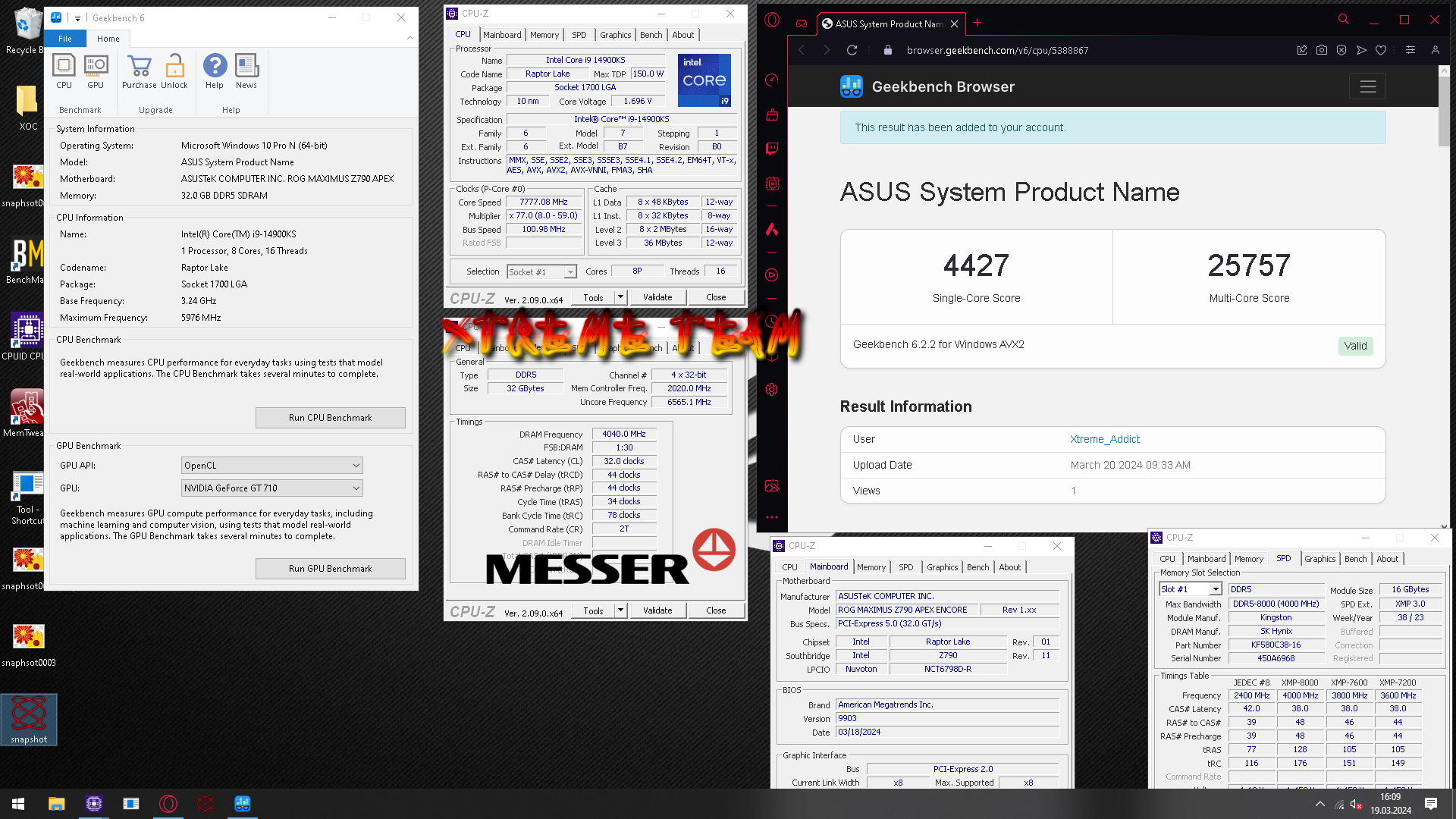Collapse the Geekbench ribbon chevron
1456x819 pixels.
410,38
